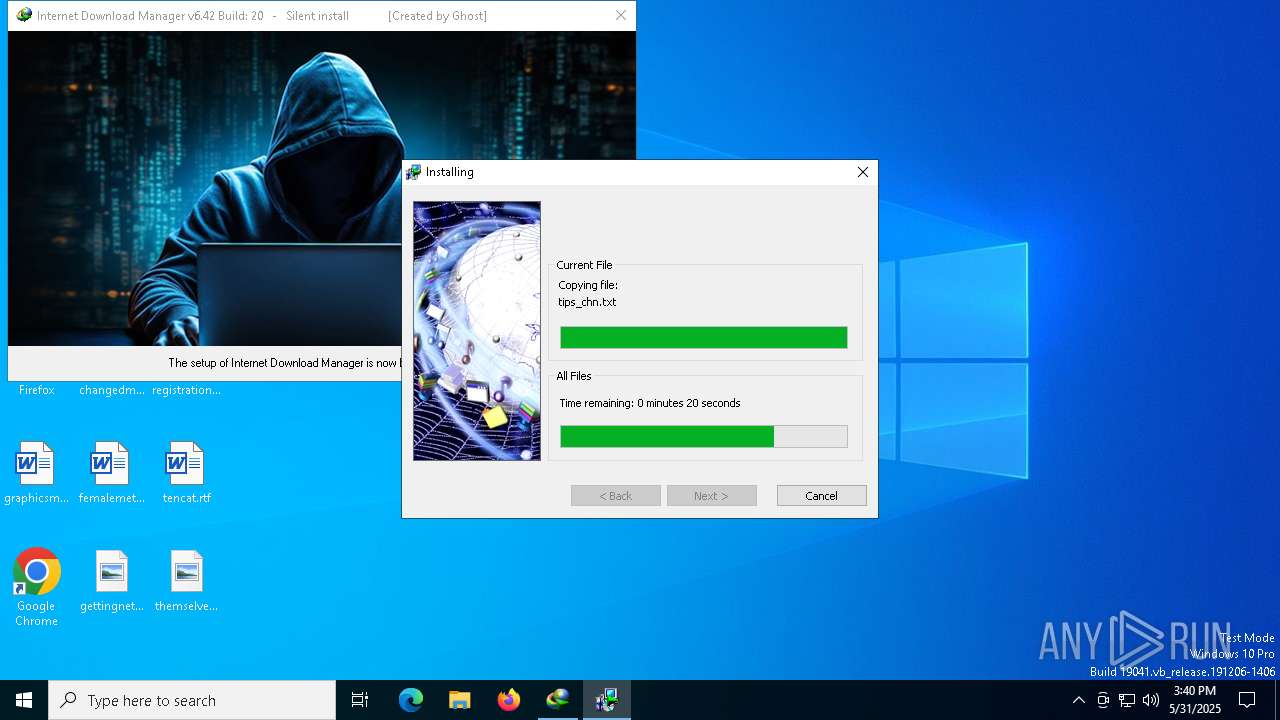This screenshot has height=720, width=1280.
Task: Open the network status tray icon
Action: click(x=1127, y=700)
